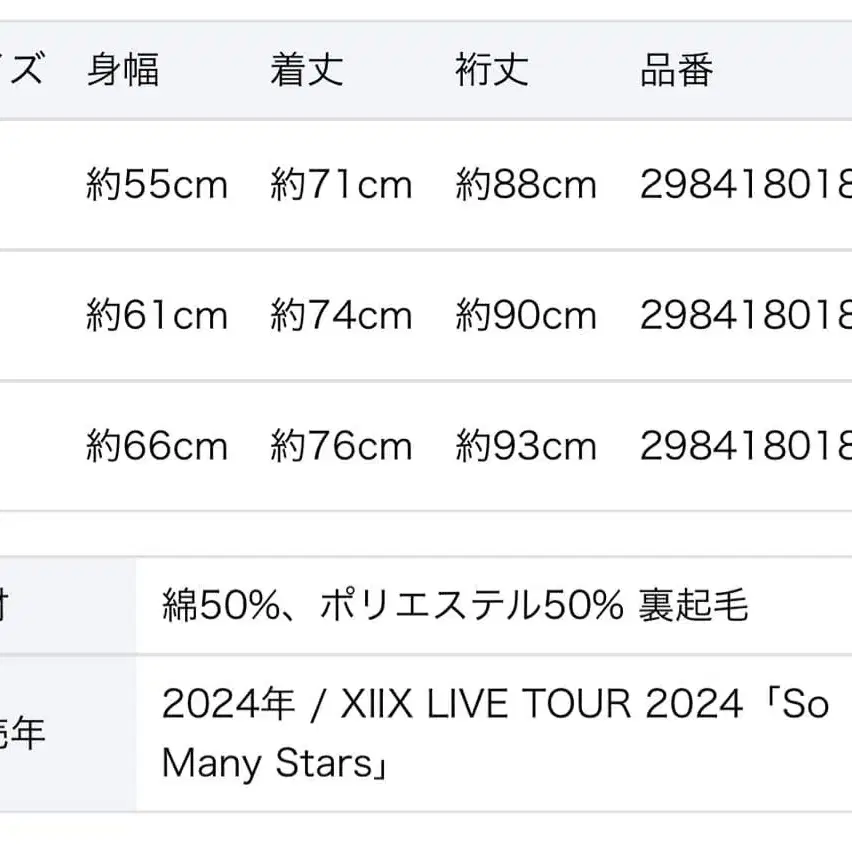Image resolution: width=852 pixels, height=852 pixels.
Task: Click the 約76cm length value
Action: pos(341,446)
